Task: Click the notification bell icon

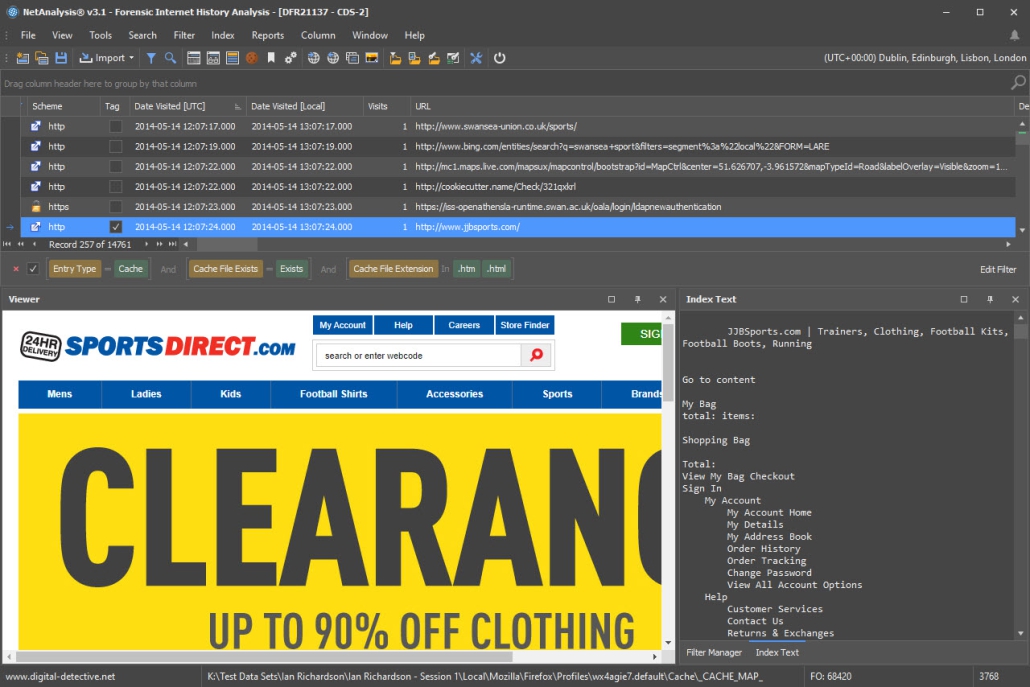Action: tap(1015, 35)
